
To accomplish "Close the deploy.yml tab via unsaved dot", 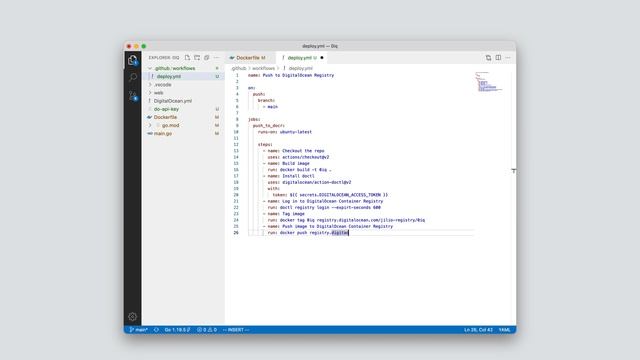I will click(322, 58).
